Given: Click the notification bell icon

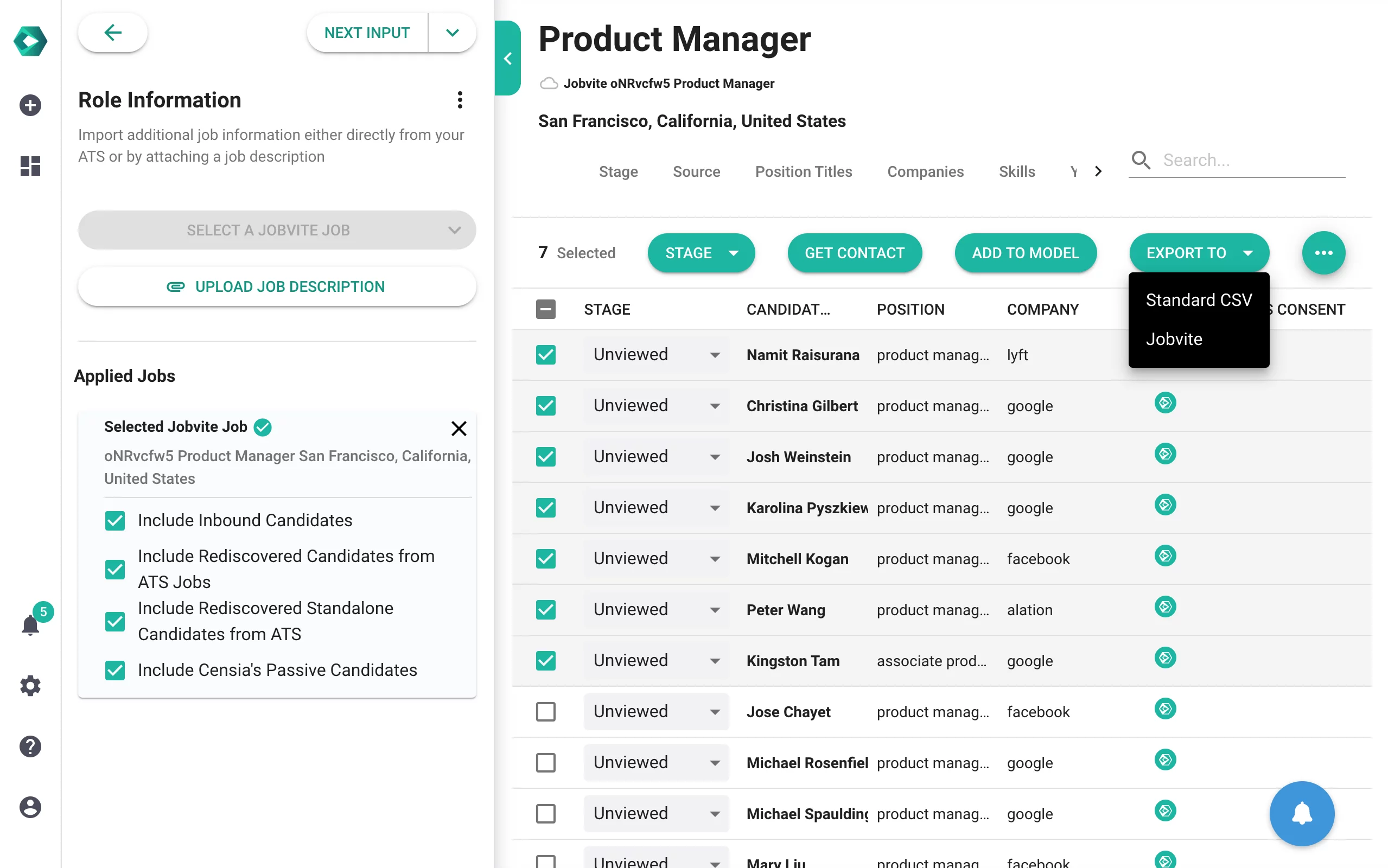Looking at the screenshot, I should pos(30,625).
